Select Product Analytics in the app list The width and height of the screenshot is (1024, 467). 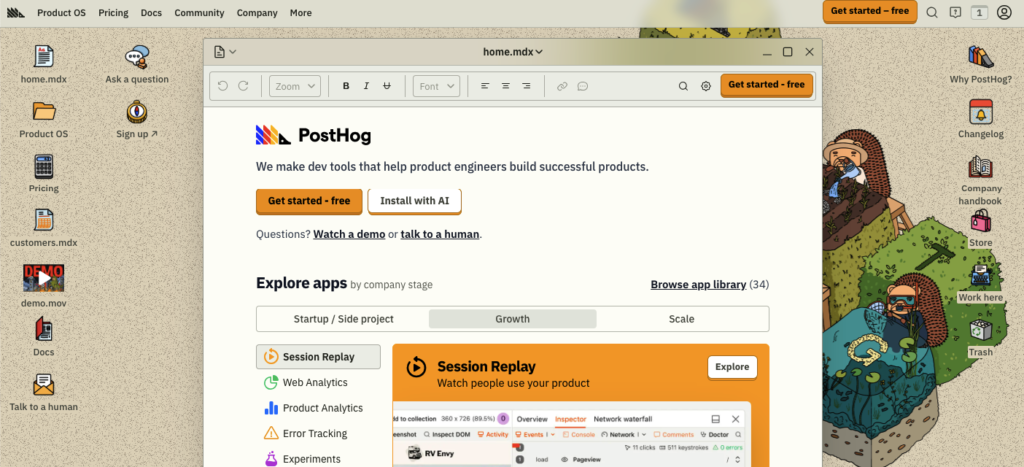[318, 408]
